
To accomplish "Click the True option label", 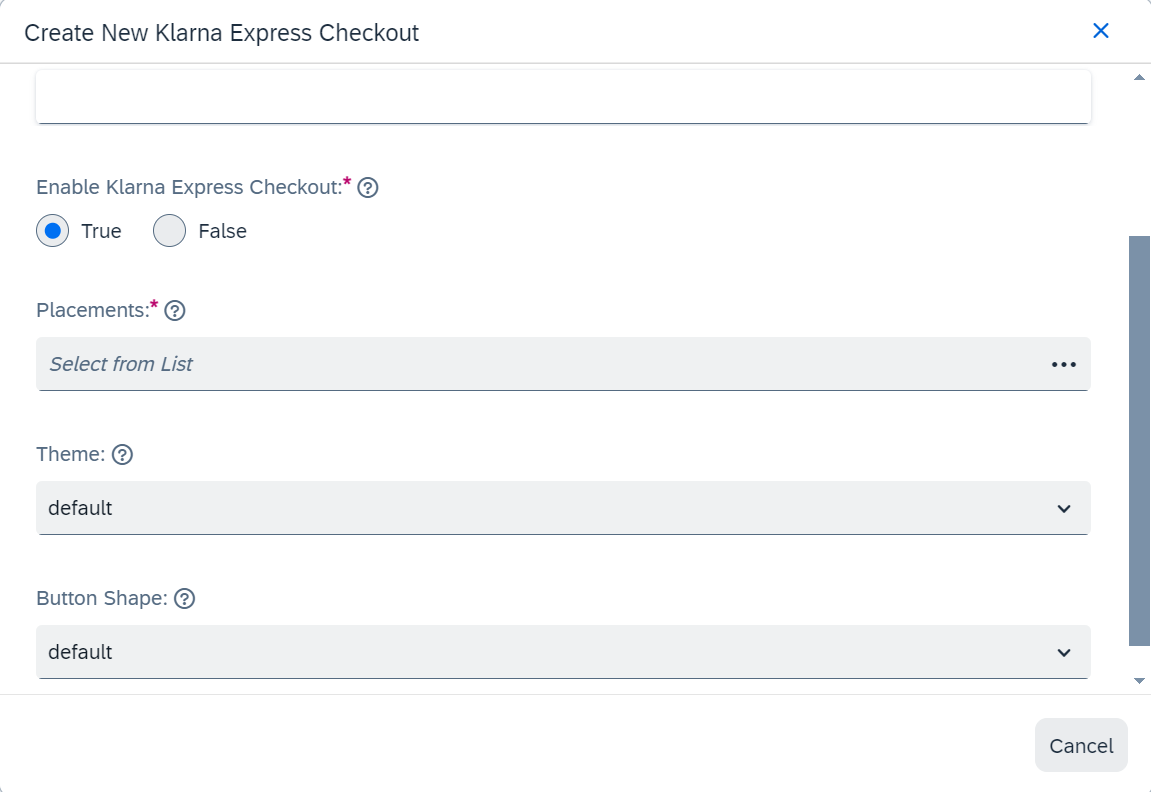I will tap(101, 231).
